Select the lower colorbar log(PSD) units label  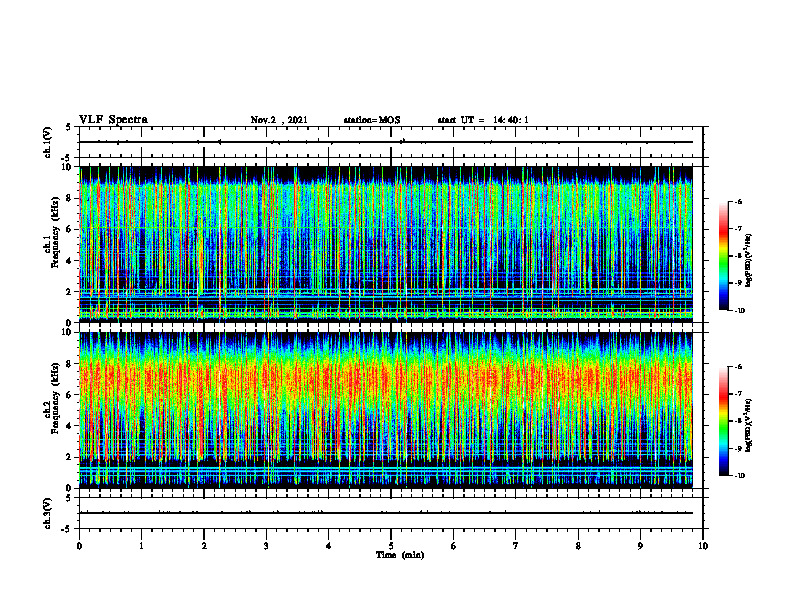click(749, 425)
